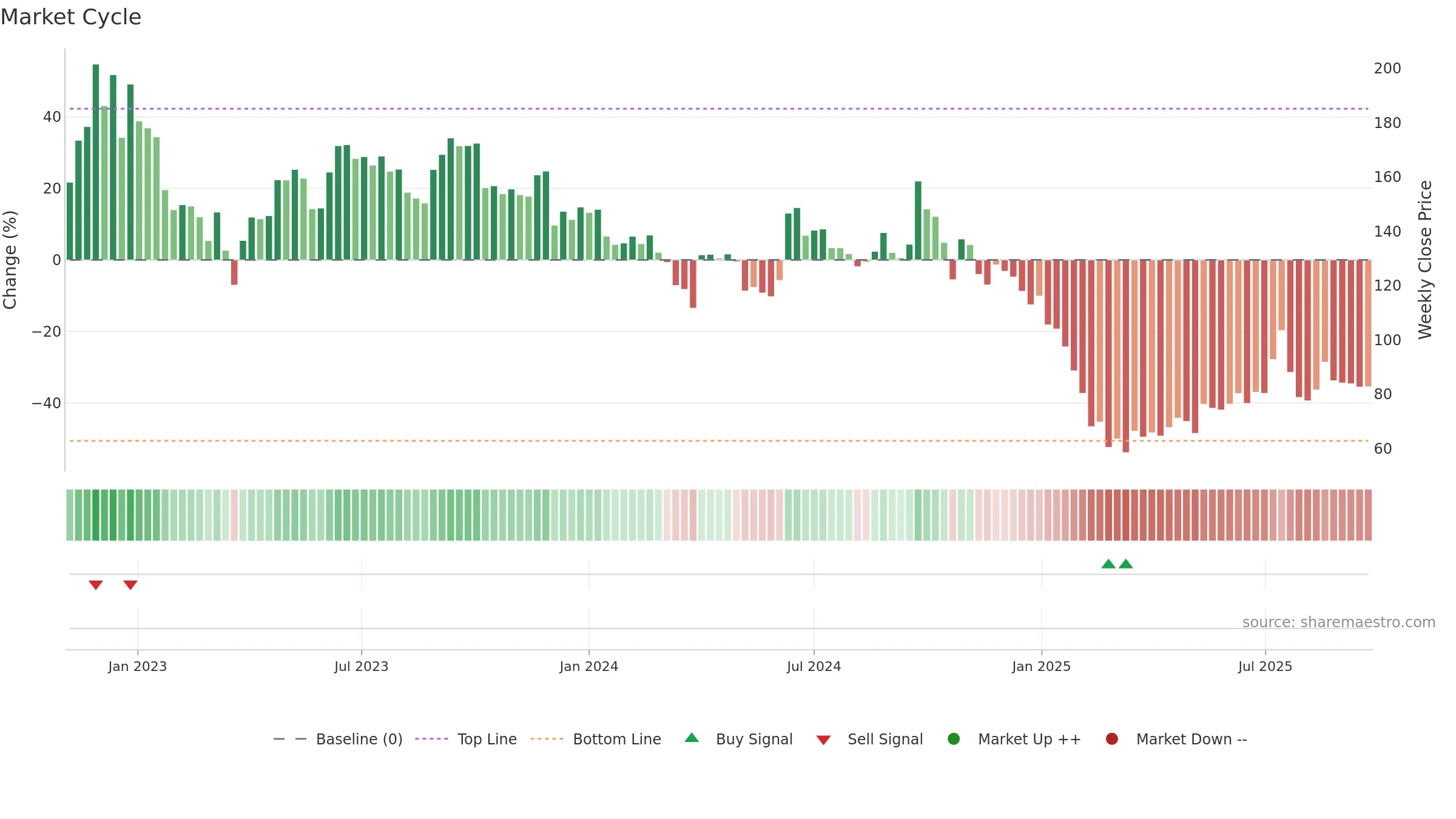Screen dimensions: 1456x819
Task: Click the 'Buy Signal' legend green triangle
Action: coord(692,738)
